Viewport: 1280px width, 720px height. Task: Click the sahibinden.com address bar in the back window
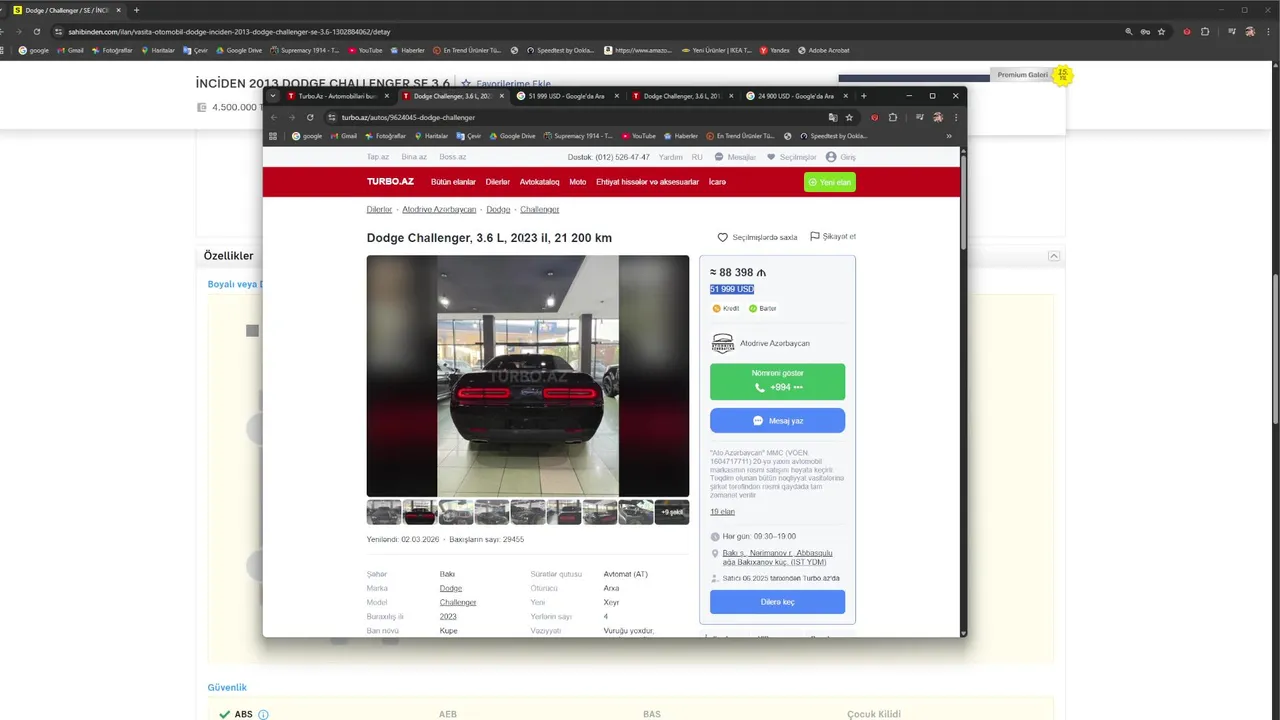coord(229,32)
